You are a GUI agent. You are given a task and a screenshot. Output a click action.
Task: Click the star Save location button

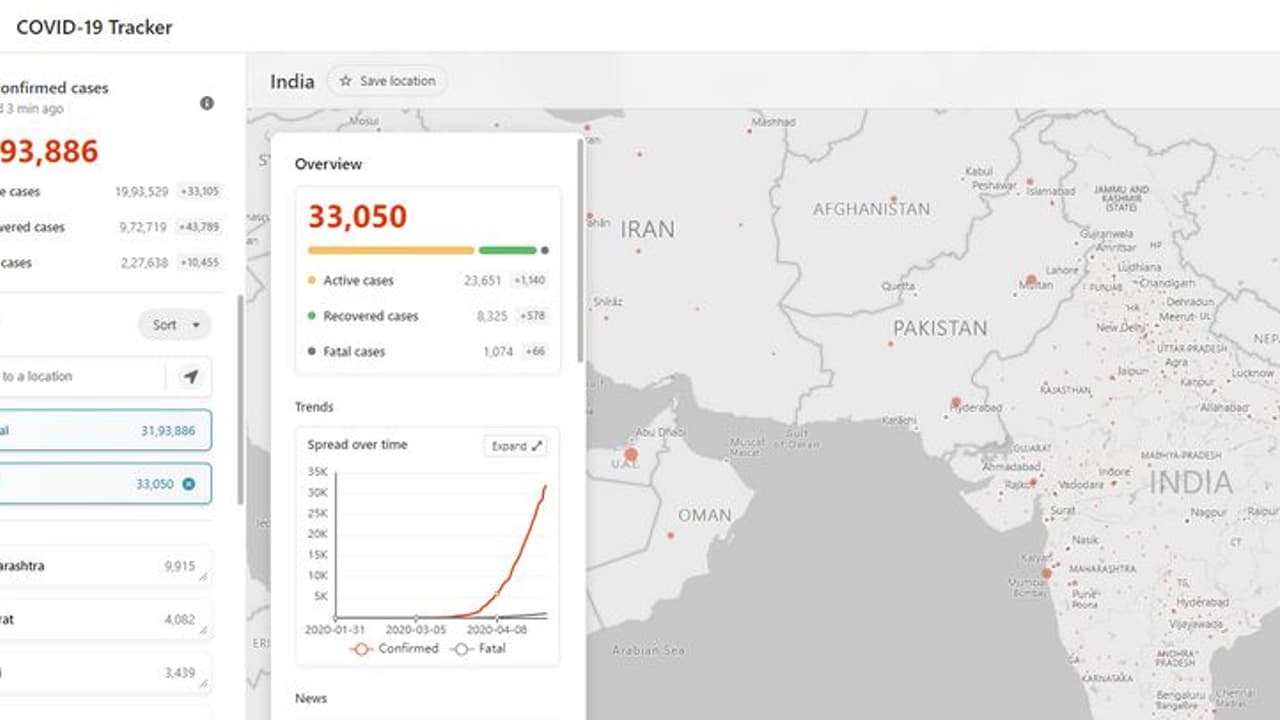[x=387, y=81]
